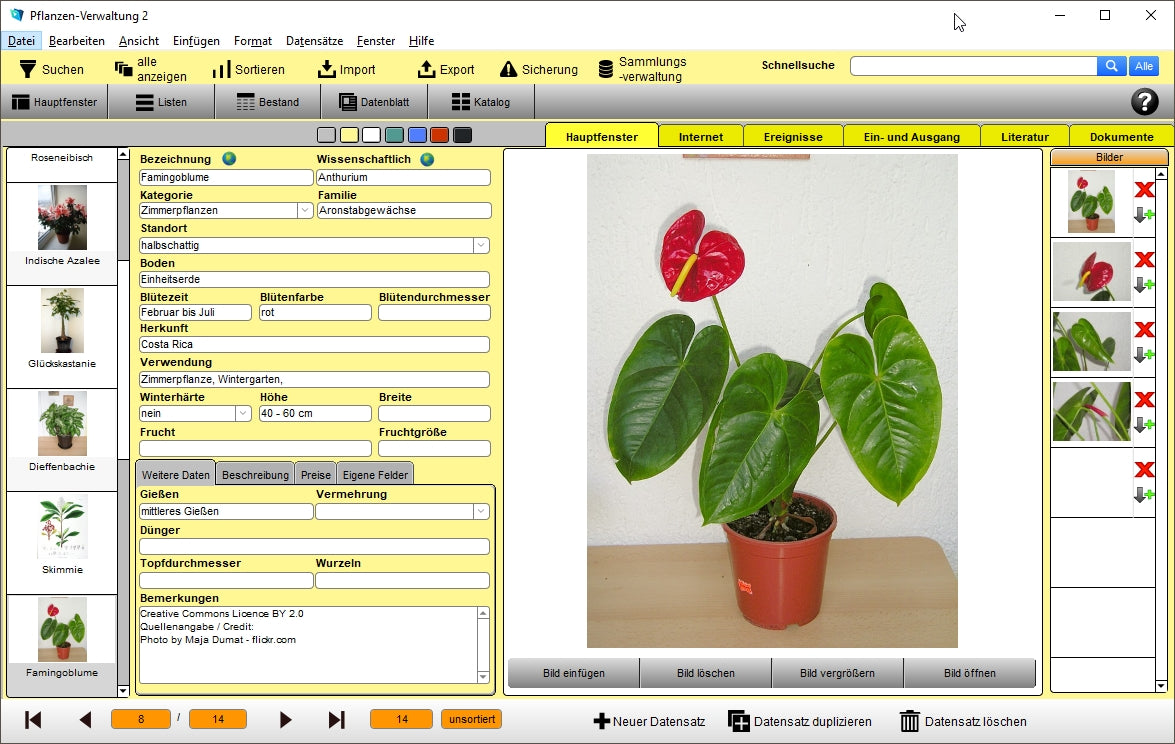Expand the Winterhärte dropdown

[243, 414]
